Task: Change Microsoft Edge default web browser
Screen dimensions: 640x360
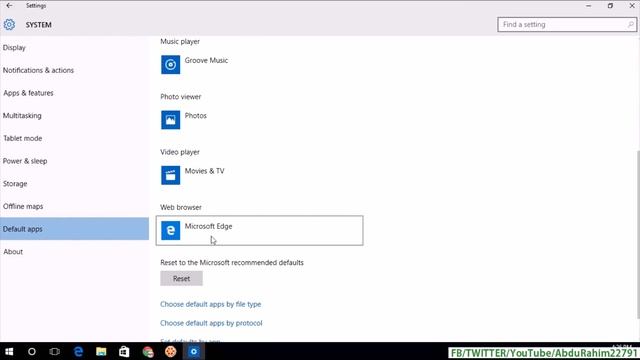Action: tap(260, 231)
